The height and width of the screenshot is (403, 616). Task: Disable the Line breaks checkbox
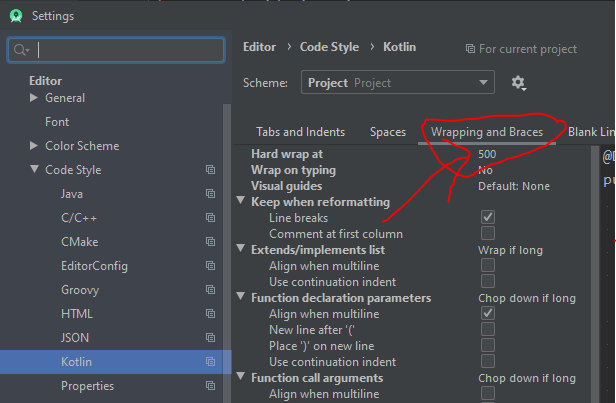(x=488, y=217)
